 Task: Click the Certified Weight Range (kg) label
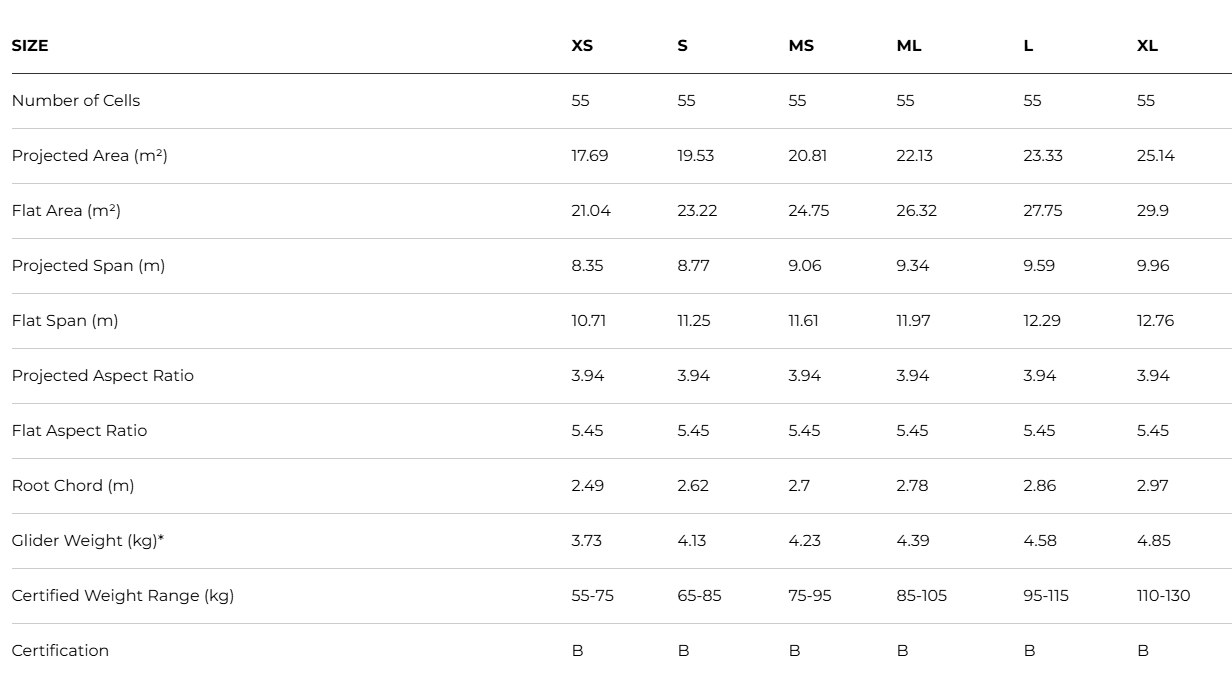(123, 596)
